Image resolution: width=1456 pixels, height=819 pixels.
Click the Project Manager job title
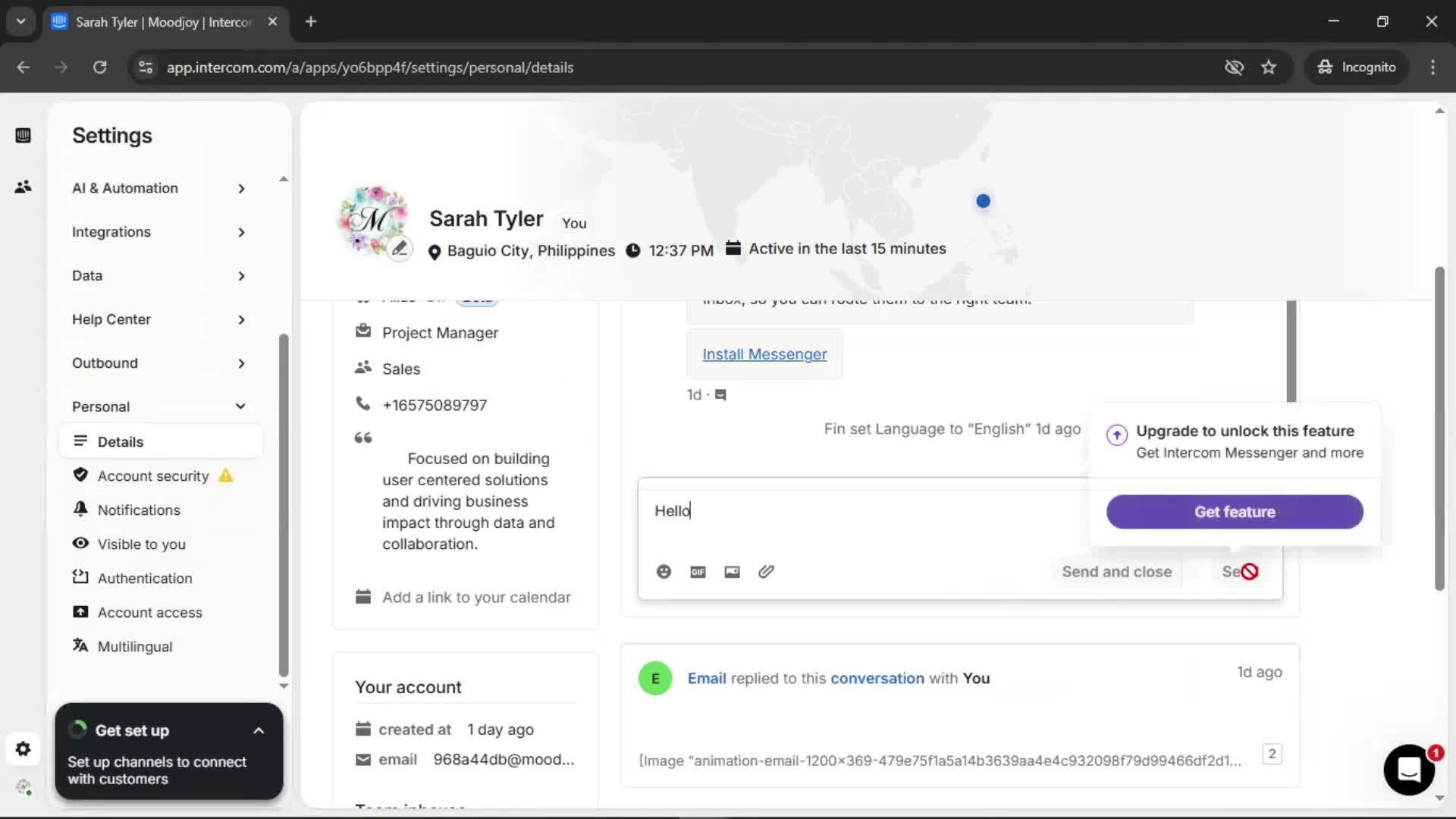click(440, 333)
